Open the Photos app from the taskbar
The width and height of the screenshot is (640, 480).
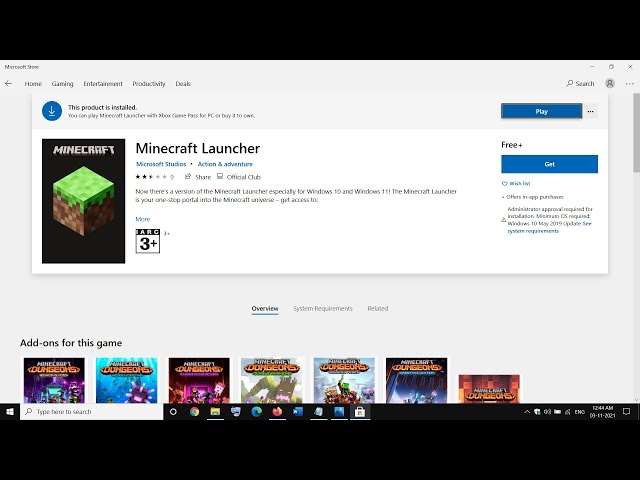point(339,412)
